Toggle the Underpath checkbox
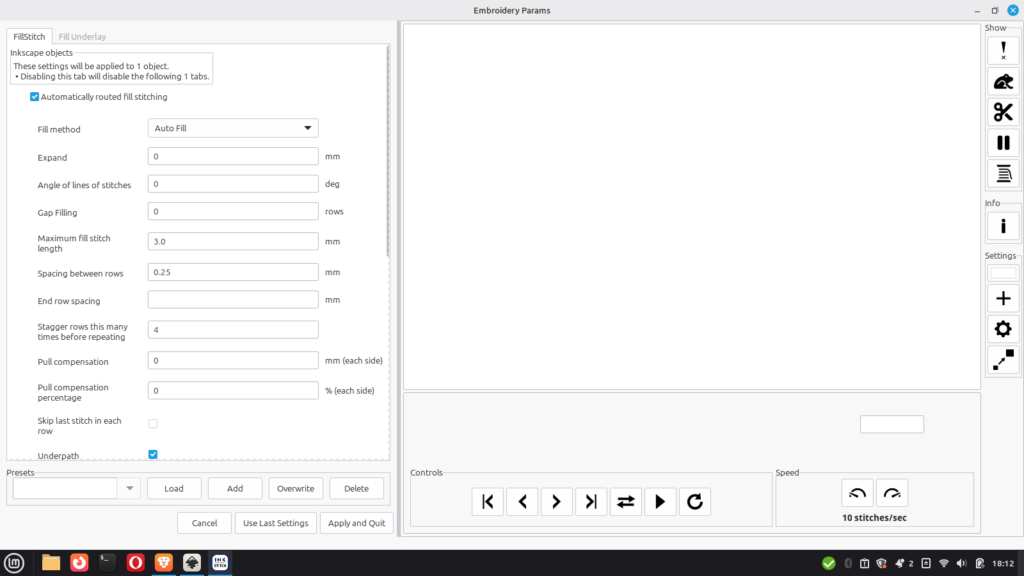This screenshot has height=576, width=1024. (x=153, y=455)
